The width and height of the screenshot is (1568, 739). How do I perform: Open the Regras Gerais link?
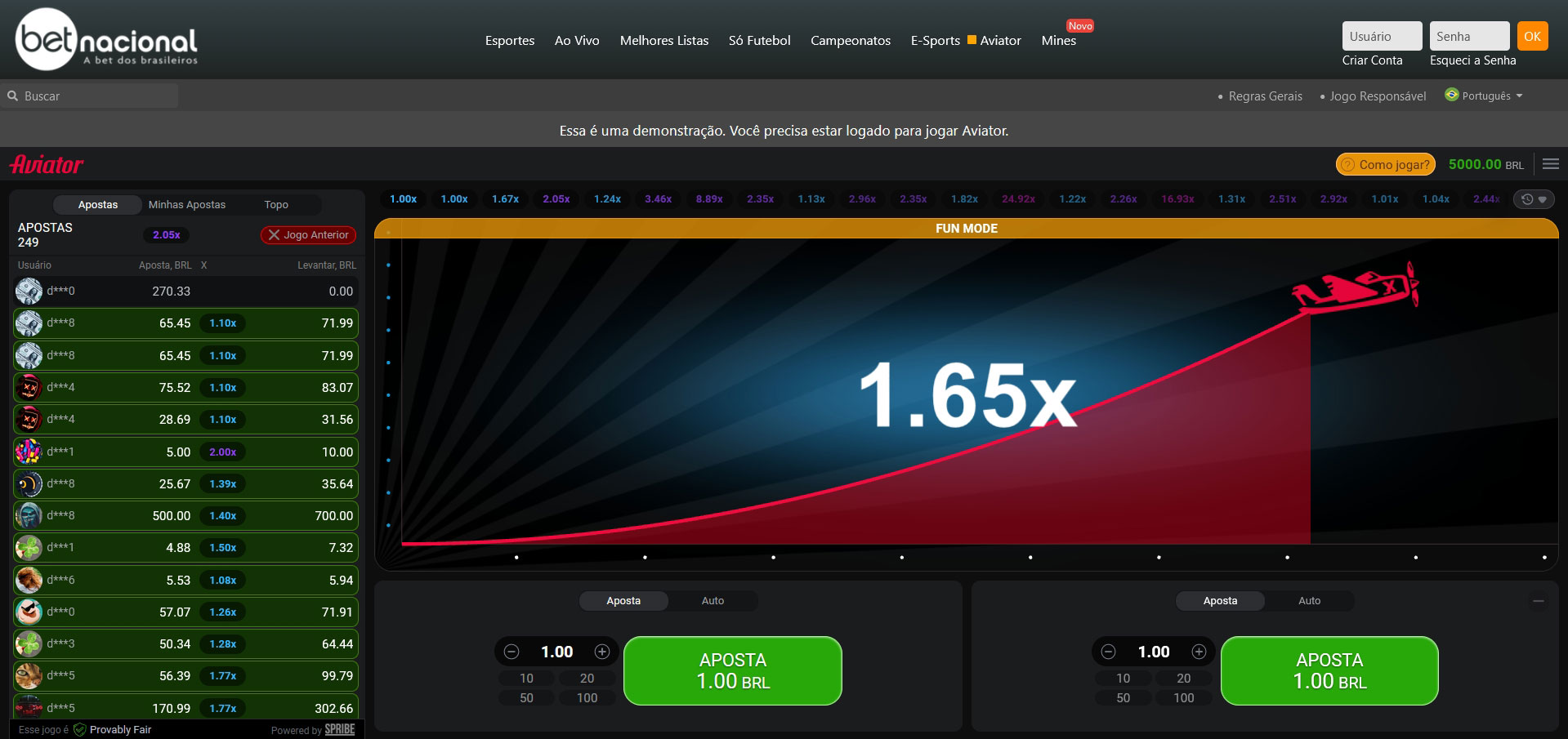(x=1265, y=96)
